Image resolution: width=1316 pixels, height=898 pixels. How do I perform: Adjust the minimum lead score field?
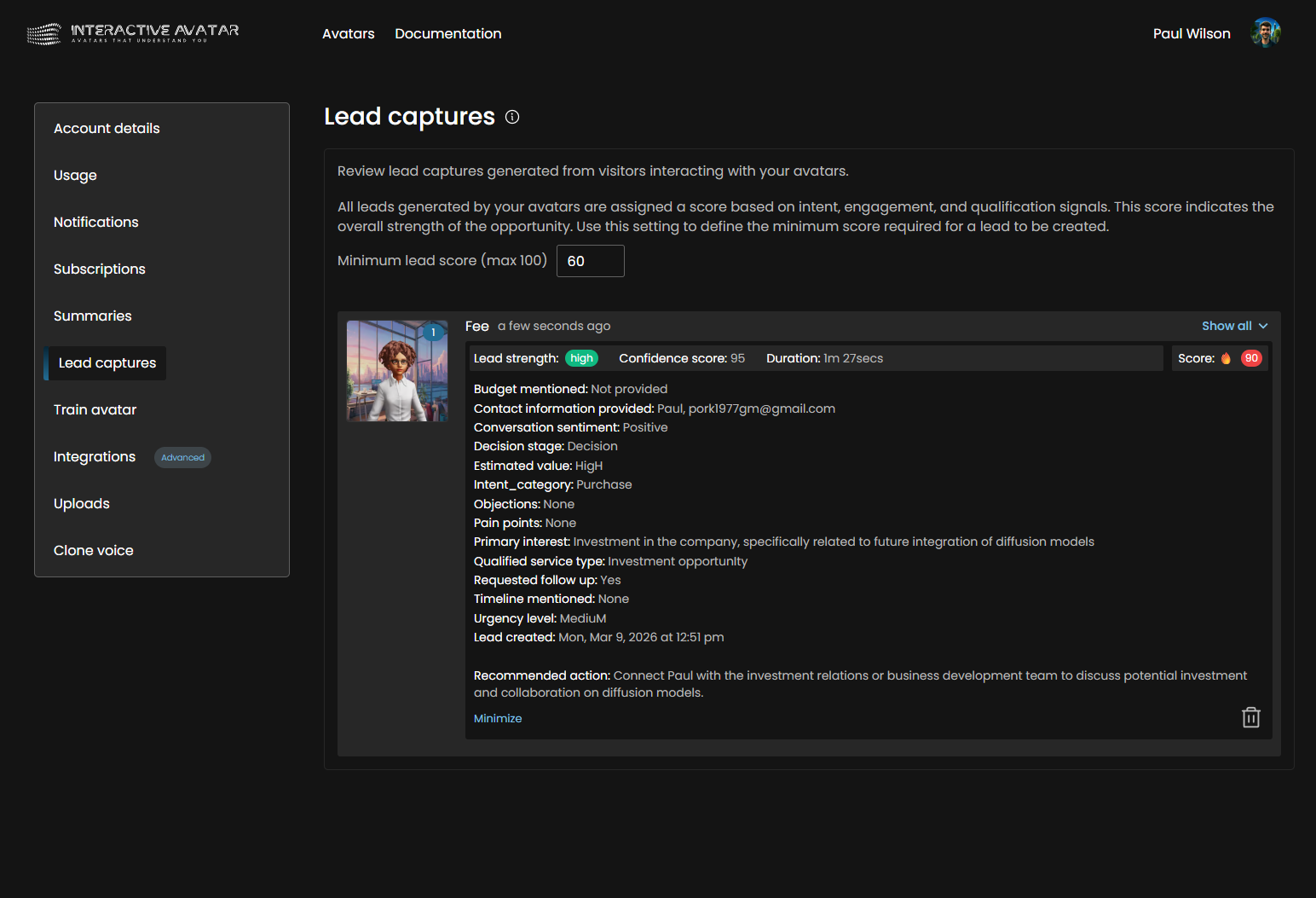pos(590,261)
